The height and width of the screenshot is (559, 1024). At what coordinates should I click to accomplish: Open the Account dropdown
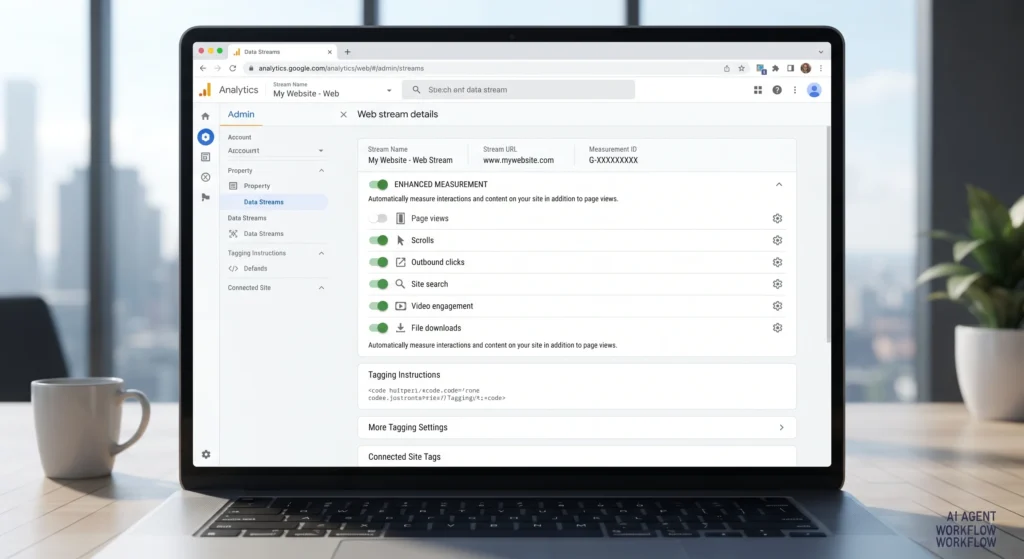tap(275, 151)
